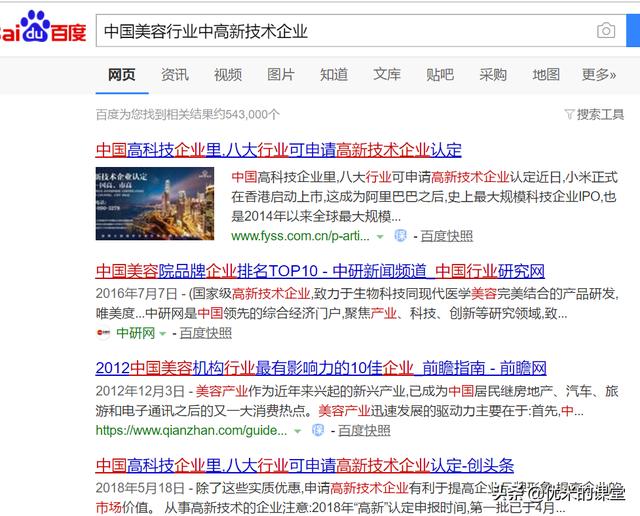Expand dropdown arrow beside 中研网
This screenshot has height=516, width=640.
[x=162, y=334]
